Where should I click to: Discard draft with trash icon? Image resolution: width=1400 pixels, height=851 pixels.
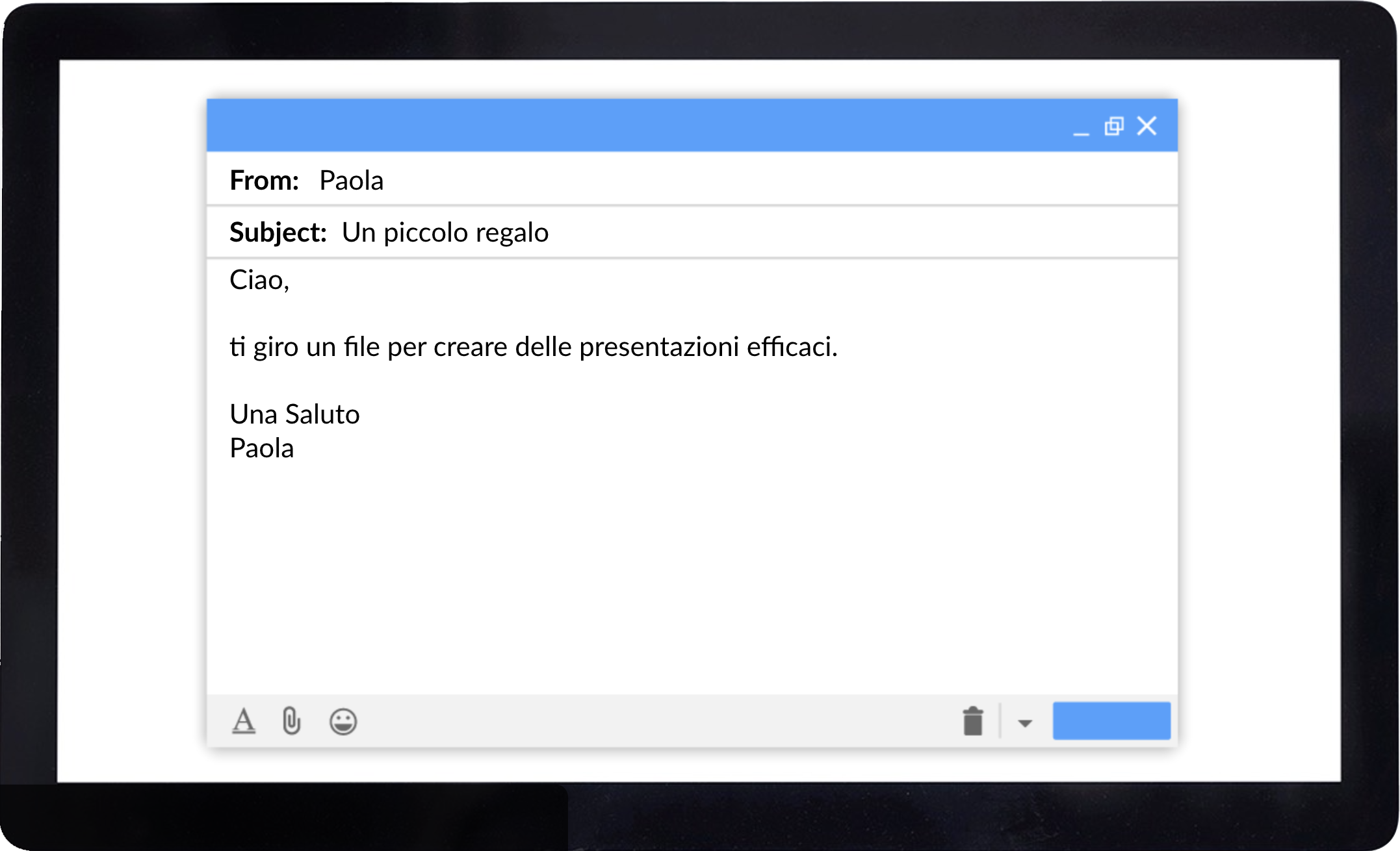[972, 721]
